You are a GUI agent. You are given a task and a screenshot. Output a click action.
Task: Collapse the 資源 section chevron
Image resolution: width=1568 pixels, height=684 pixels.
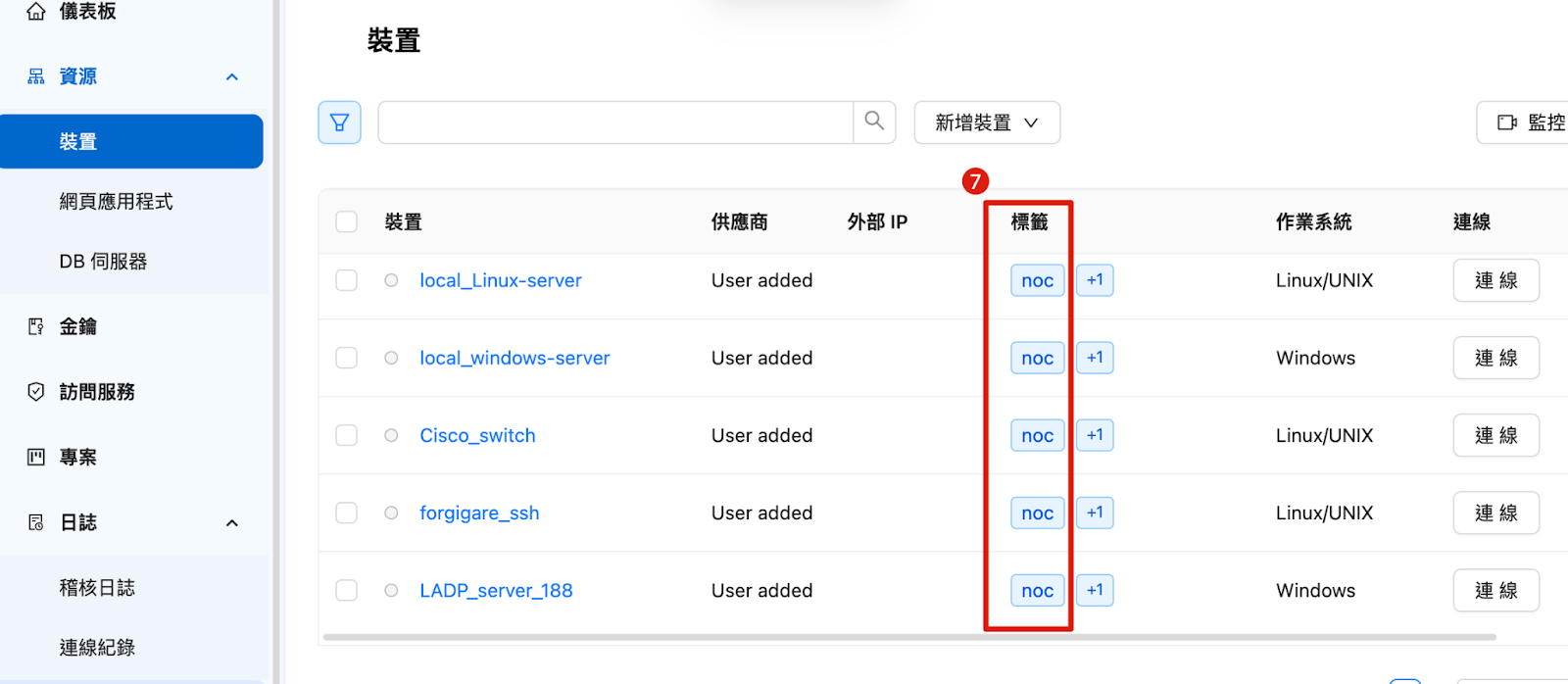coord(232,77)
